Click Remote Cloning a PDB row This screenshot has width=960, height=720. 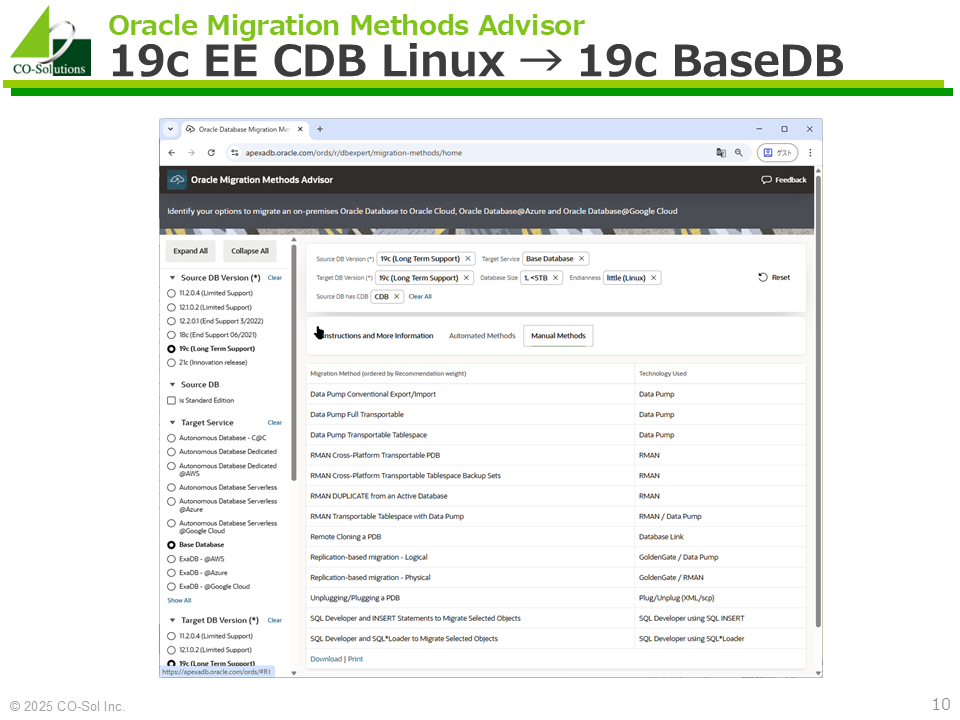pyautogui.click(x=556, y=537)
